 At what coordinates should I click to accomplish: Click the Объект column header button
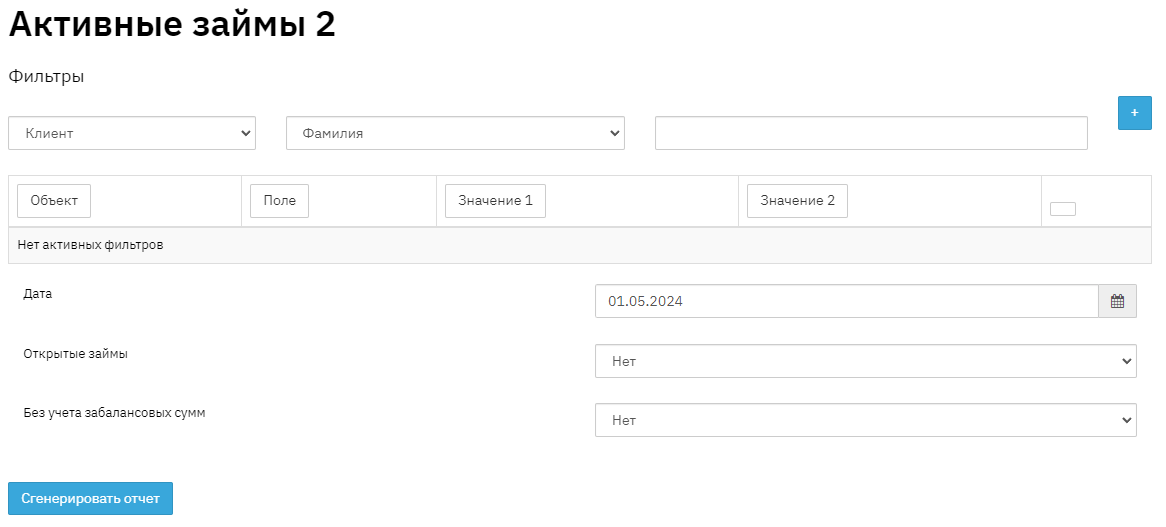click(54, 201)
